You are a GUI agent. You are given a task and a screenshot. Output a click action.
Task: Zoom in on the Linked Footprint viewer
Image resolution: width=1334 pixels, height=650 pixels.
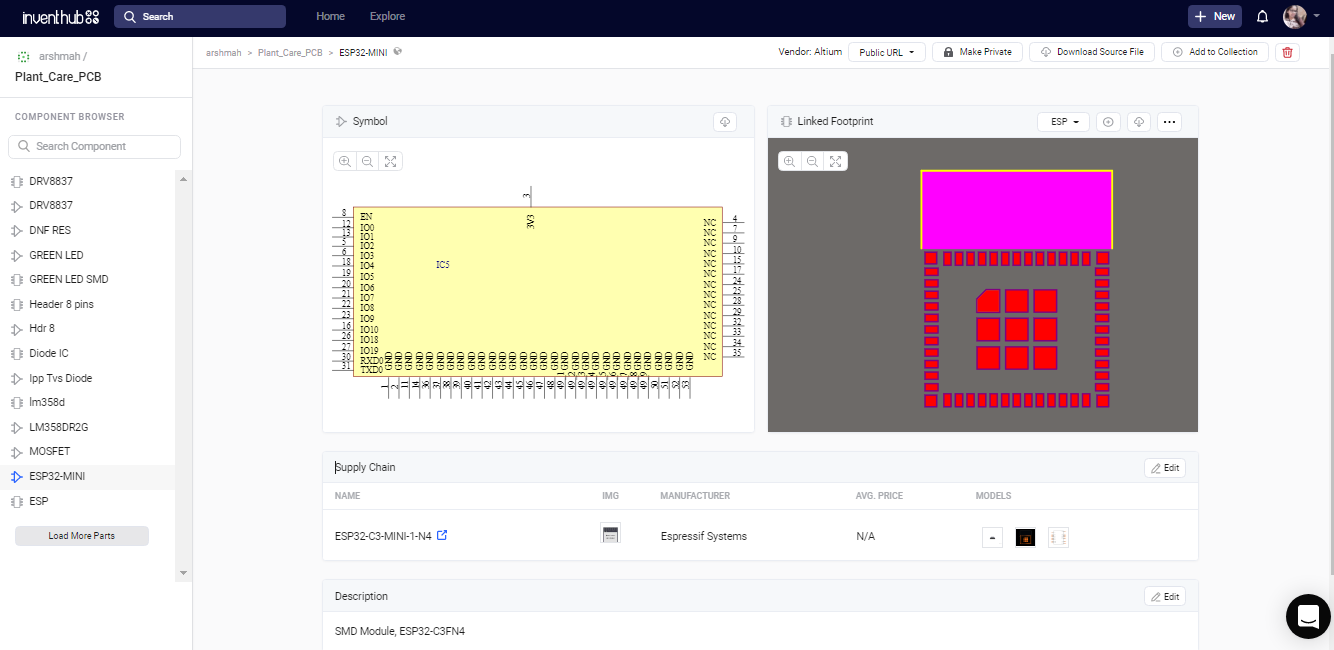(x=790, y=161)
